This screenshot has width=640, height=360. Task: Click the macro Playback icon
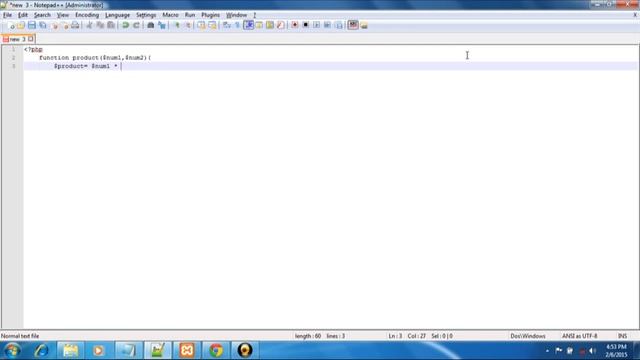tap(316, 25)
